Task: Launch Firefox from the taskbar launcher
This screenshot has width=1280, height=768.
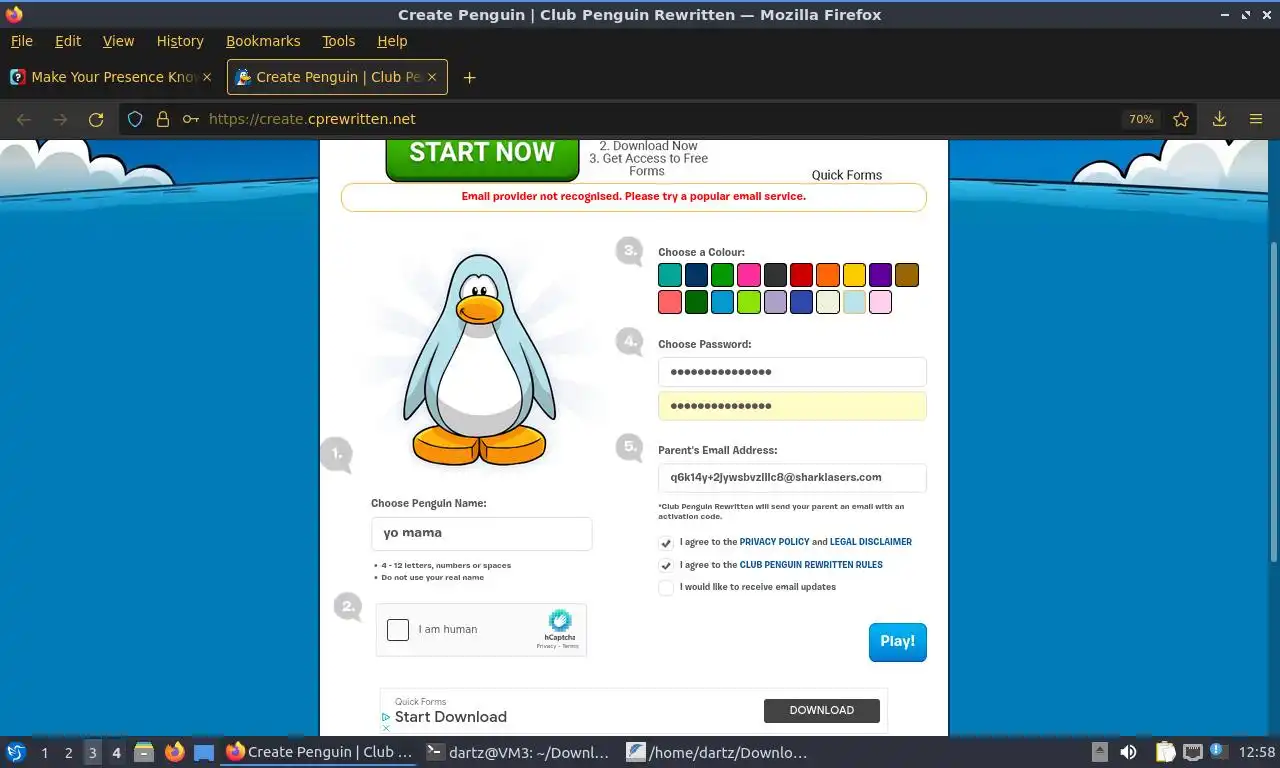Action: [x=174, y=752]
